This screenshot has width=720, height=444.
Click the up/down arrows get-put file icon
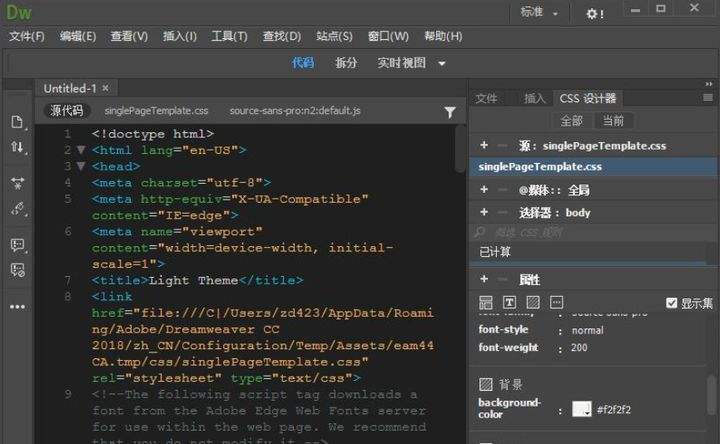click(17, 147)
